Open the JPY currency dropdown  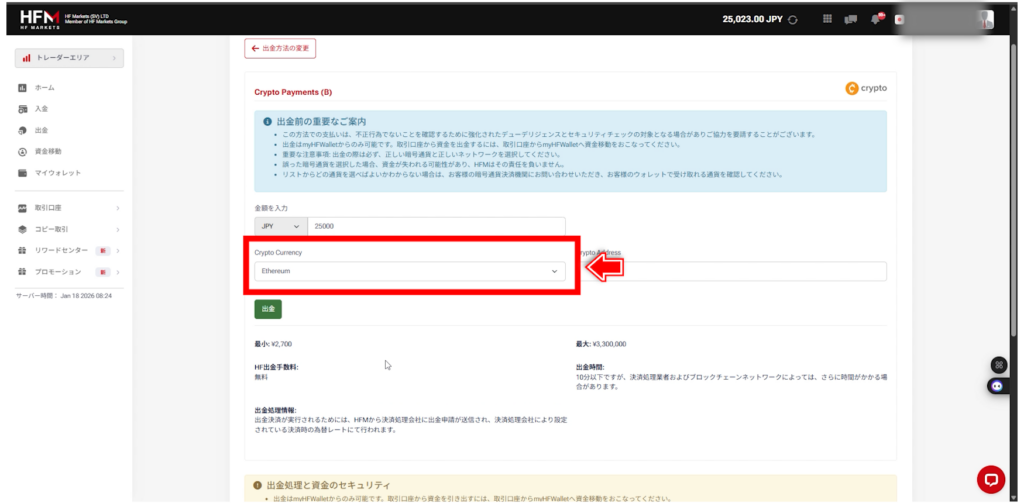coord(281,227)
